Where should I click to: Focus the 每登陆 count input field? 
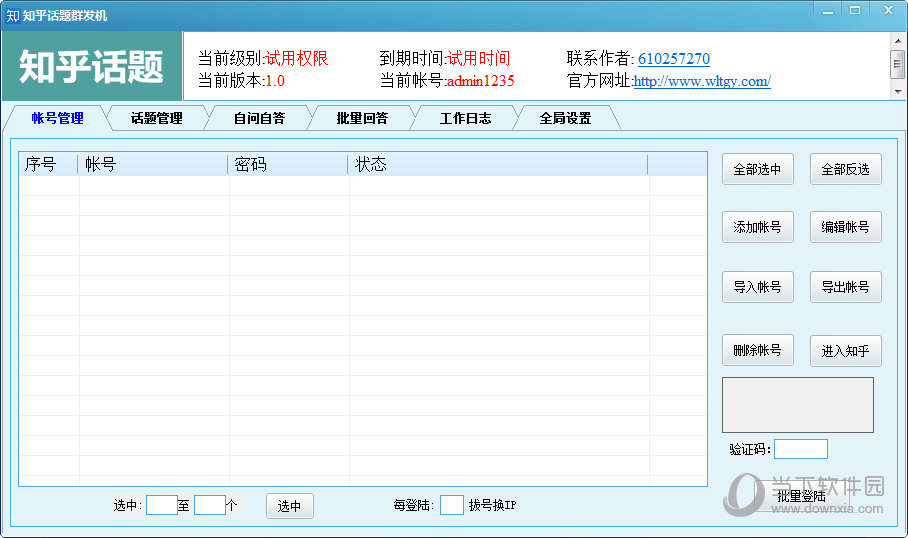[452, 505]
